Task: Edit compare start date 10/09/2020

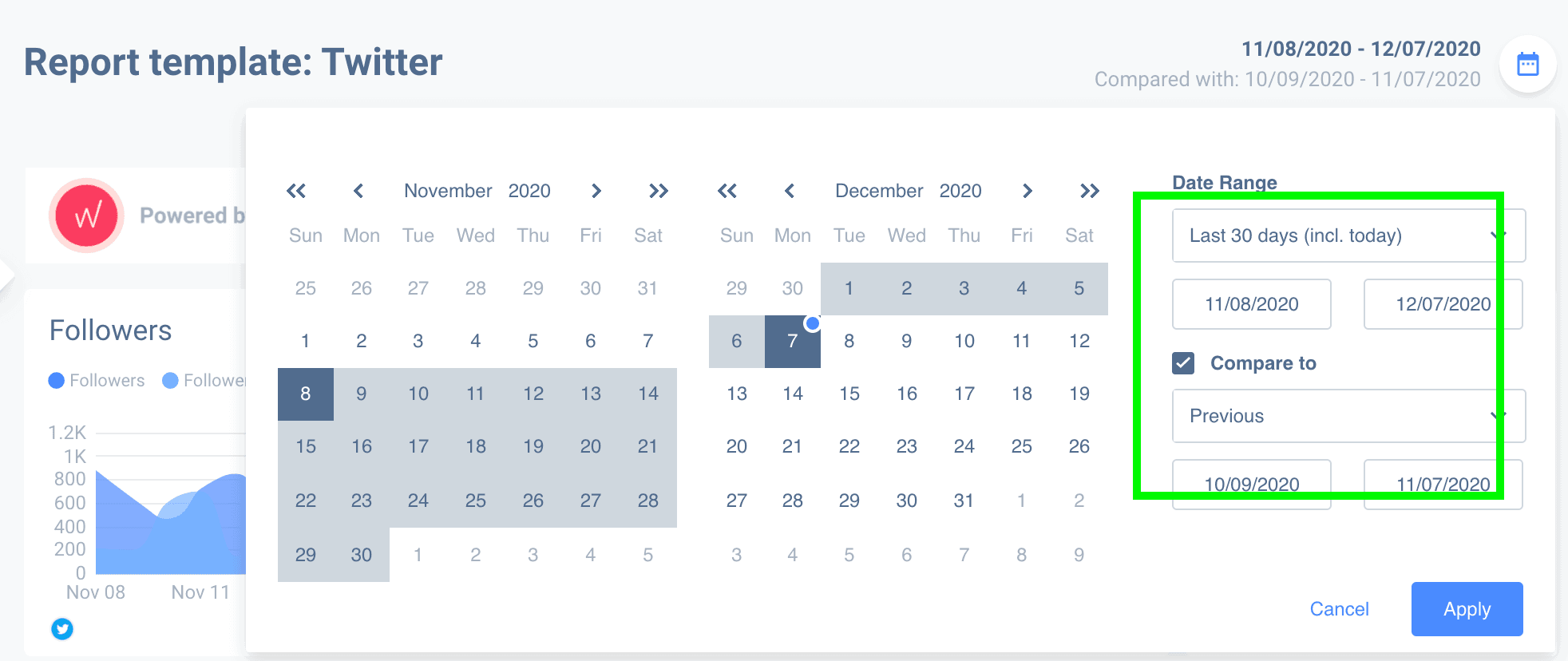Action: (x=1252, y=485)
